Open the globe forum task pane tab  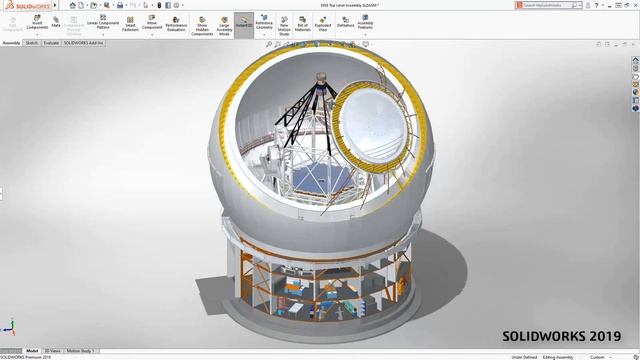[636, 108]
